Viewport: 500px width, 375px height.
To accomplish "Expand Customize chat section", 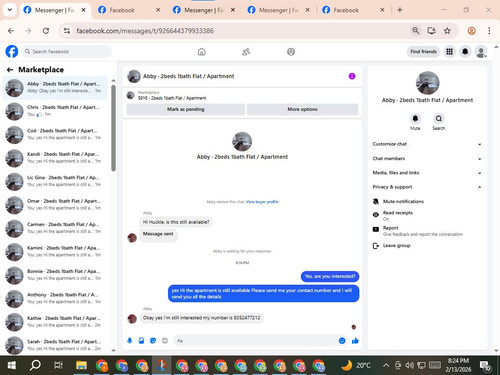I will pos(427,144).
